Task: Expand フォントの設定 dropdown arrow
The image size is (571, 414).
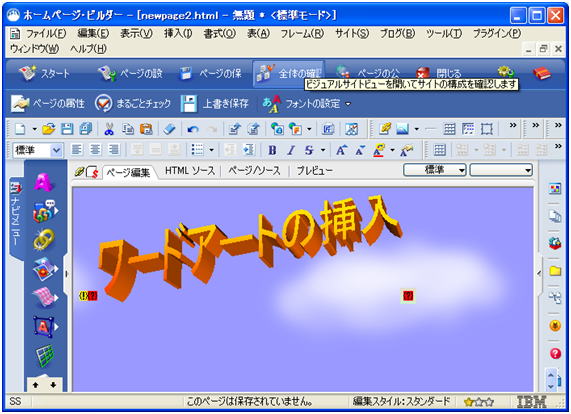Action: pyautogui.click(x=348, y=104)
